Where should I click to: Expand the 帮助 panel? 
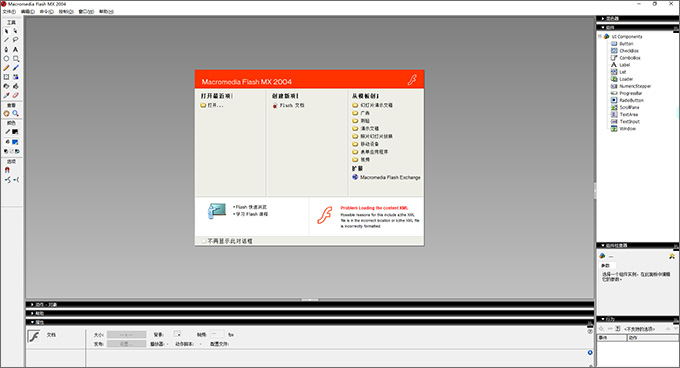pos(32,313)
